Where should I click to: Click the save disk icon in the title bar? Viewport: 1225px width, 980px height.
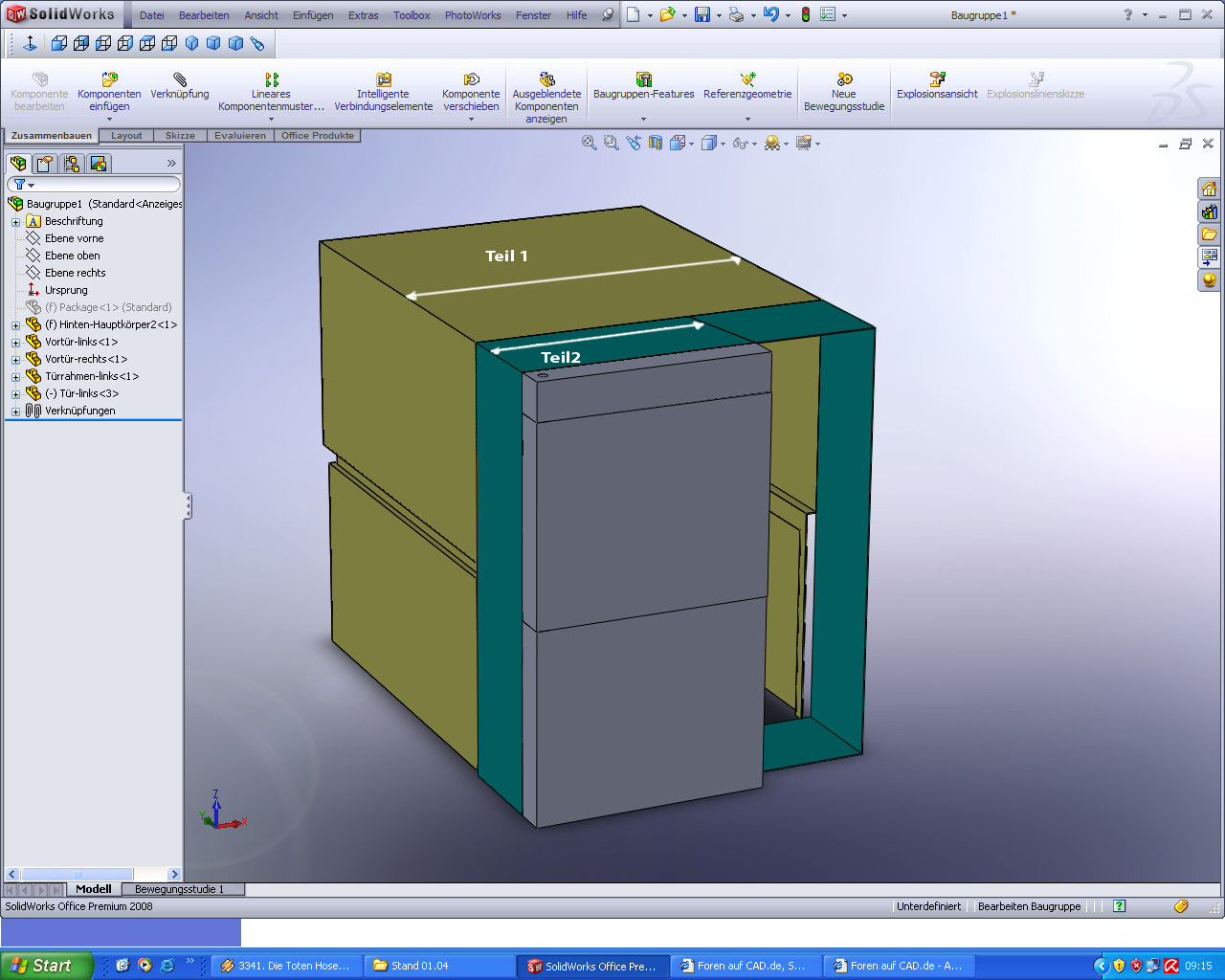[x=702, y=14]
